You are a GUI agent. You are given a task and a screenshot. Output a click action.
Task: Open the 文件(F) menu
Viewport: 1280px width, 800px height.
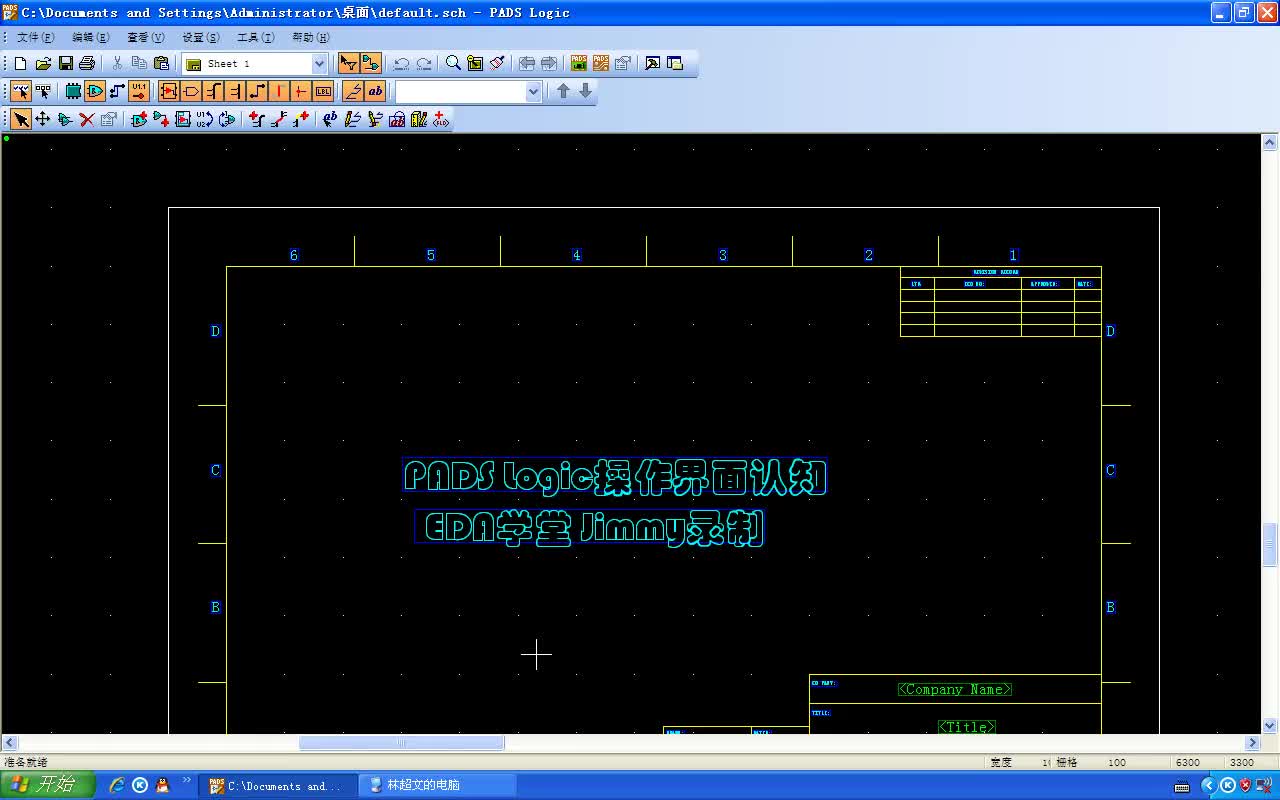click(35, 37)
